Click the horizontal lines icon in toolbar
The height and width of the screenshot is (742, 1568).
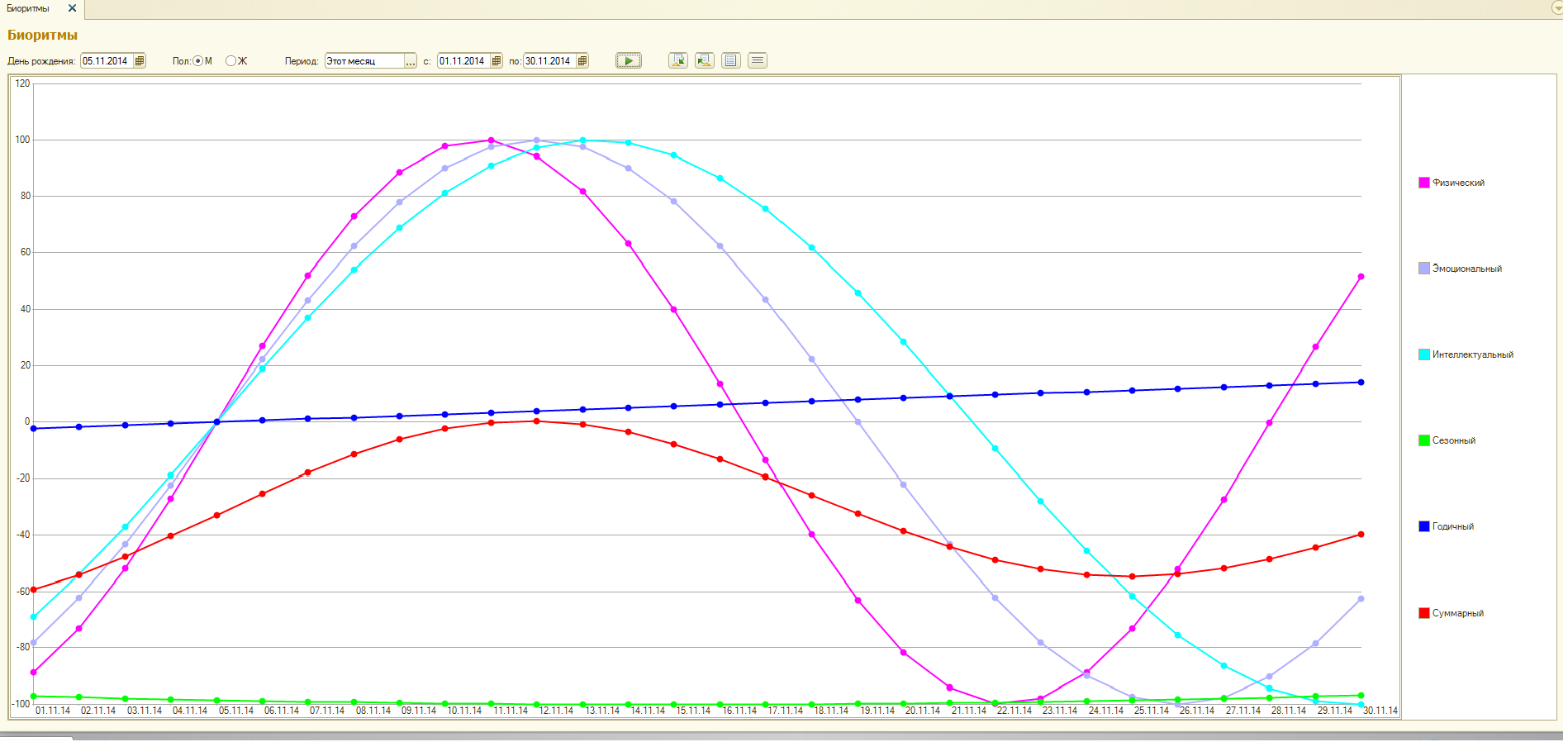[758, 60]
